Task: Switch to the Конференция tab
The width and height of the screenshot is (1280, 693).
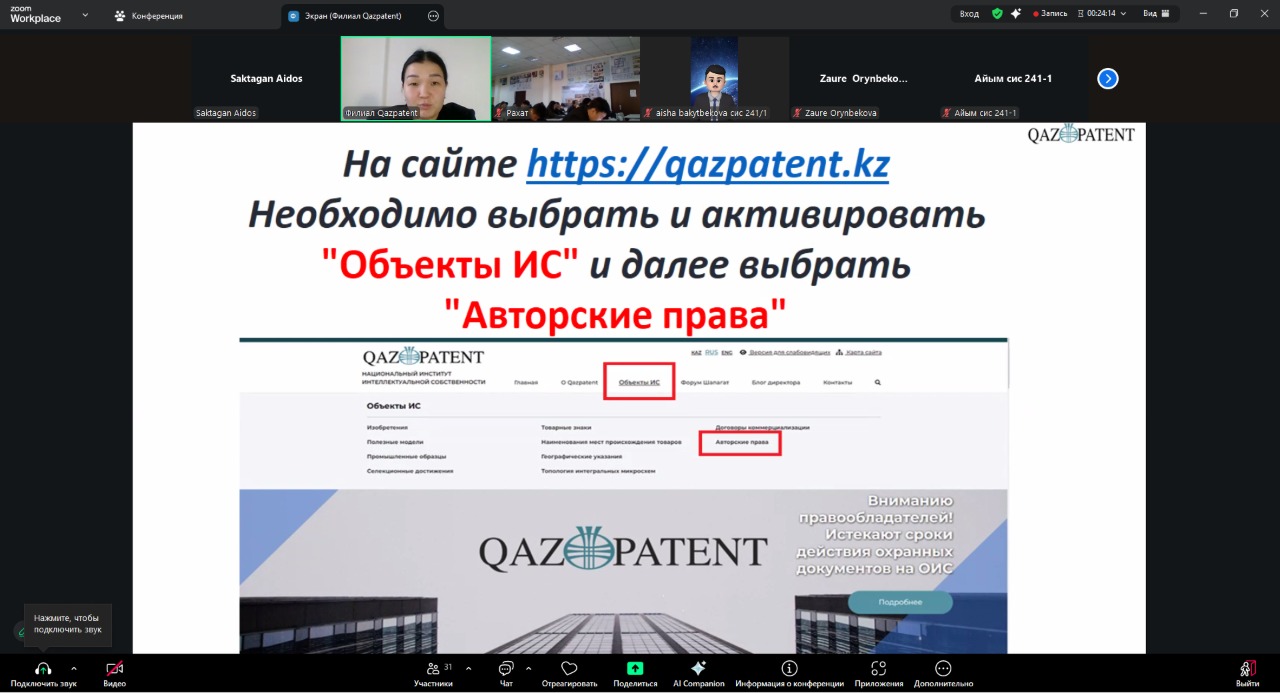Action: (148, 16)
